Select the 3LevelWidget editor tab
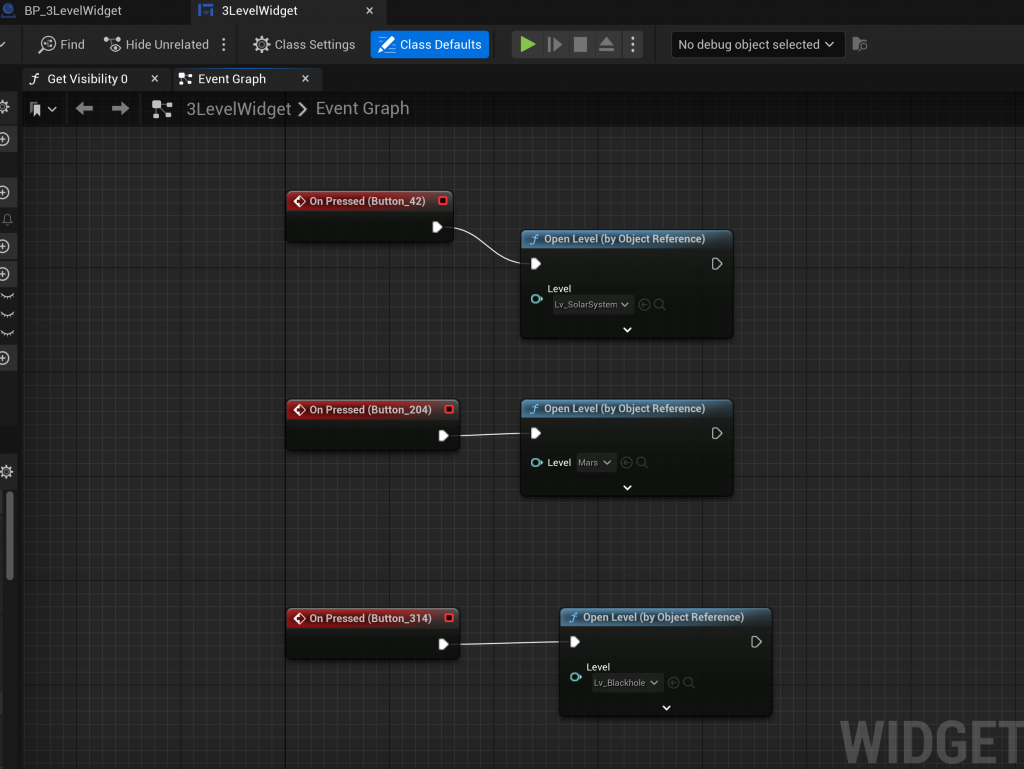 pos(259,10)
